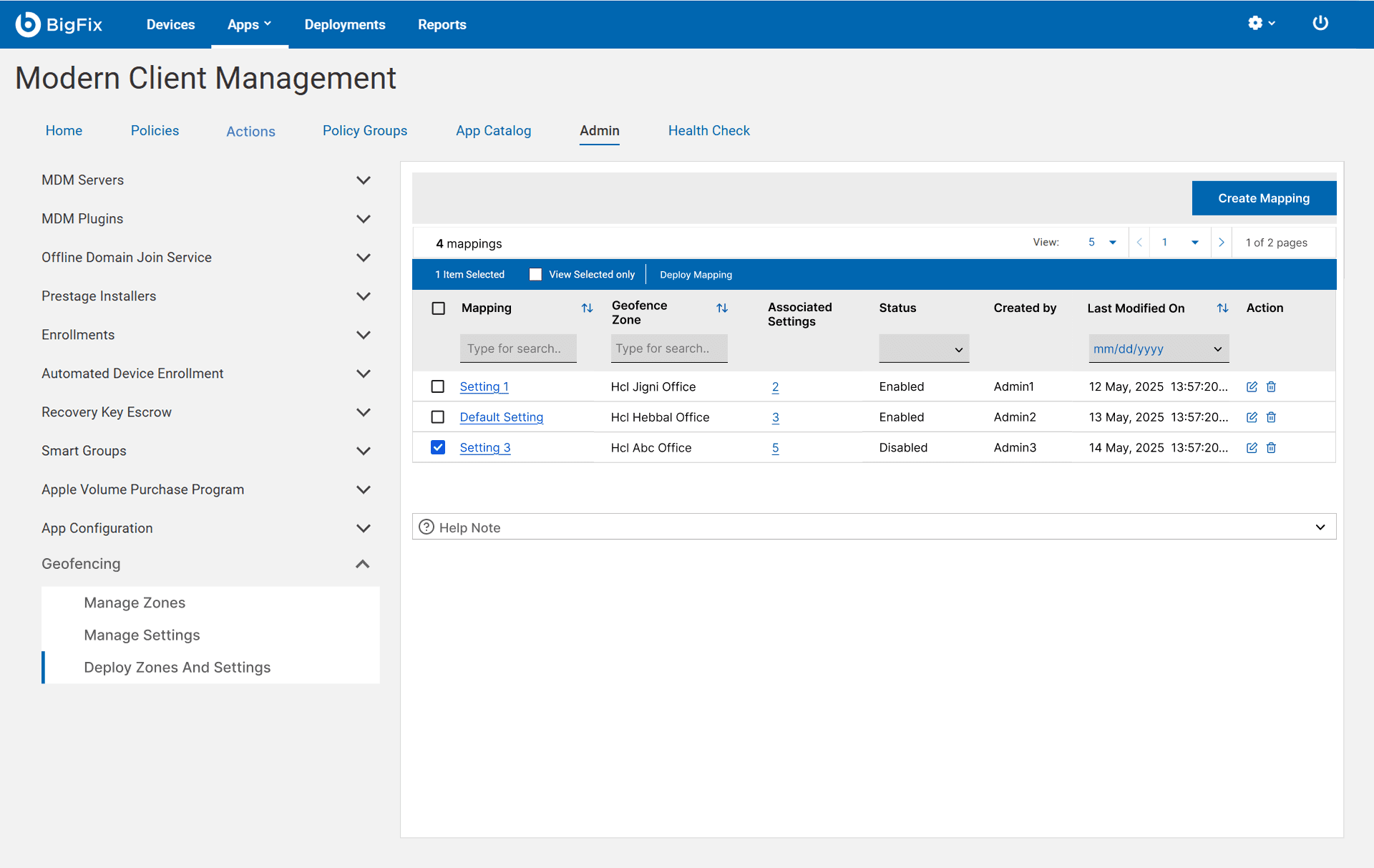Open associated settings count 3

click(x=775, y=417)
